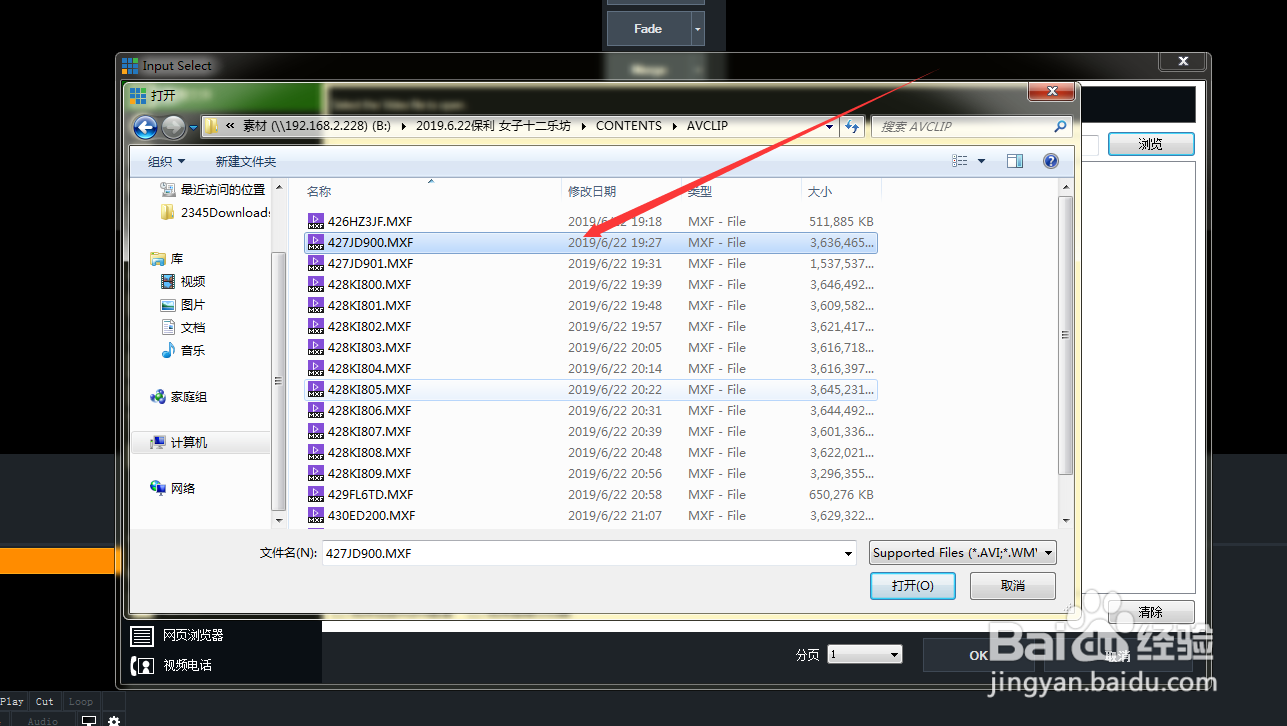Open the 2345Downloads folder

click(215, 212)
